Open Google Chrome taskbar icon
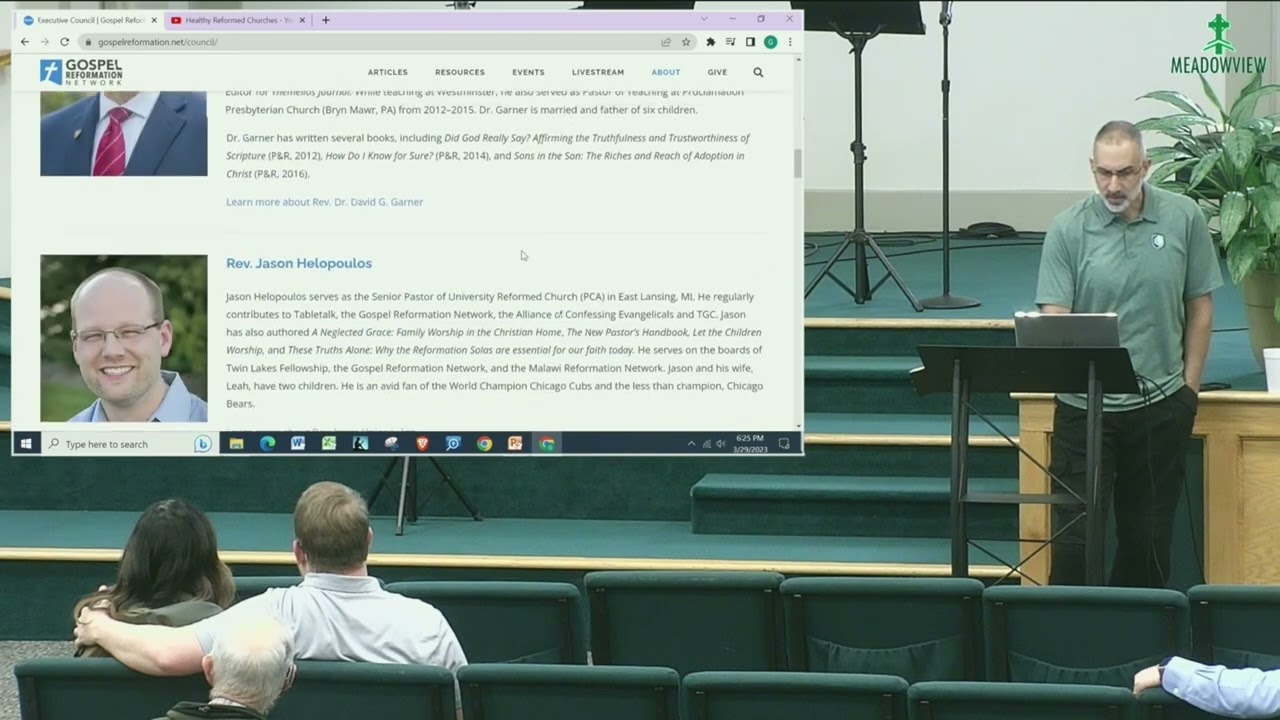Screen dimensions: 1280x720 point(484,444)
